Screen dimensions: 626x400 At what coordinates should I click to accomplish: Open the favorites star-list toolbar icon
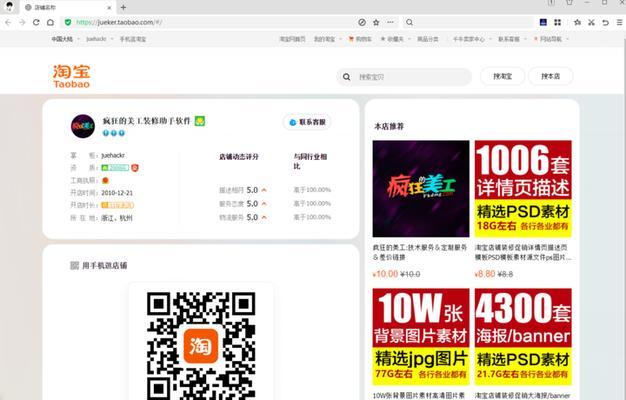pyautogui.click(x=577, y=22)
